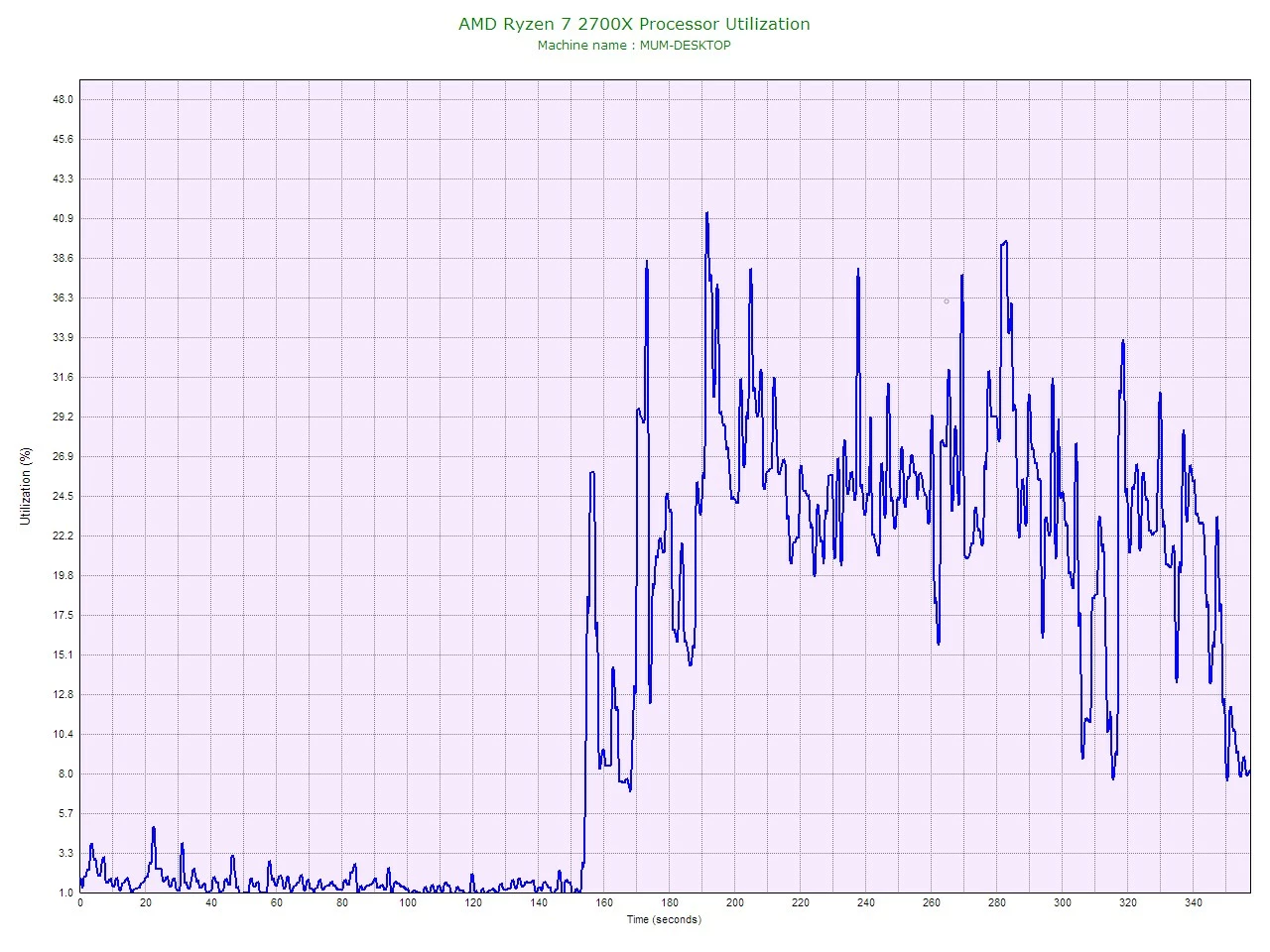Click the 220 tick on the time axis
This screenshot has width=1270, height=952.
tap(801, 902)
